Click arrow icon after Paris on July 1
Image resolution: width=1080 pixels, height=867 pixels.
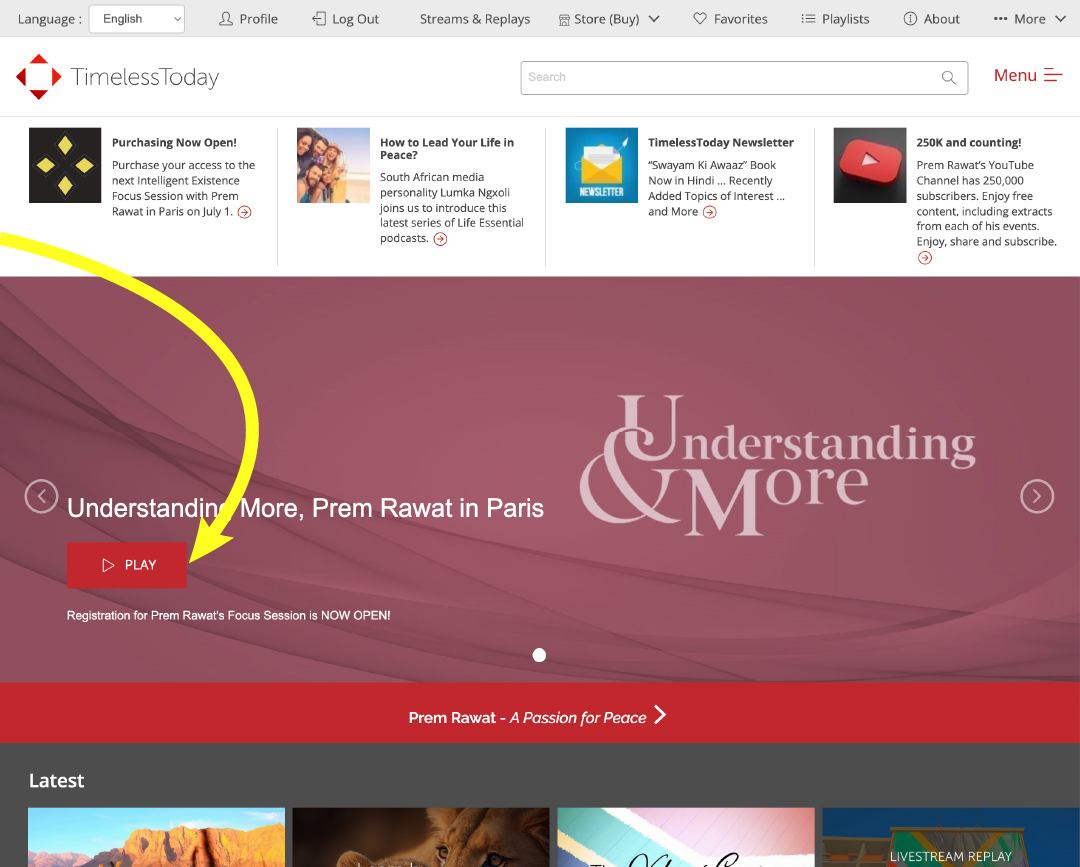click(x=245, y=212)
